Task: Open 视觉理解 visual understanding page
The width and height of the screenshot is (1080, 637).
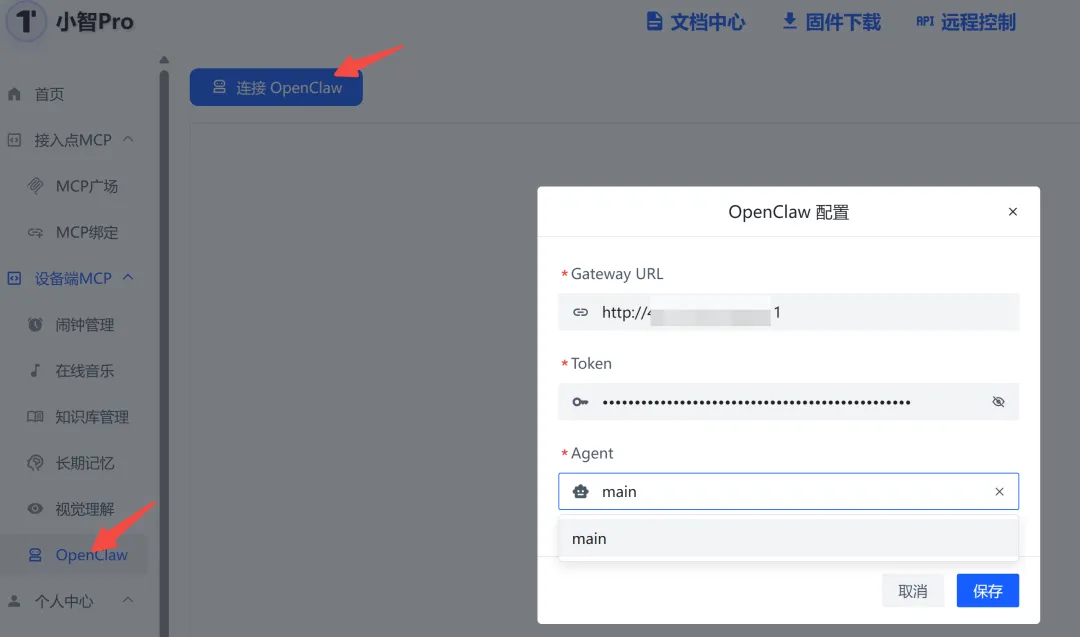Action: 85,509
